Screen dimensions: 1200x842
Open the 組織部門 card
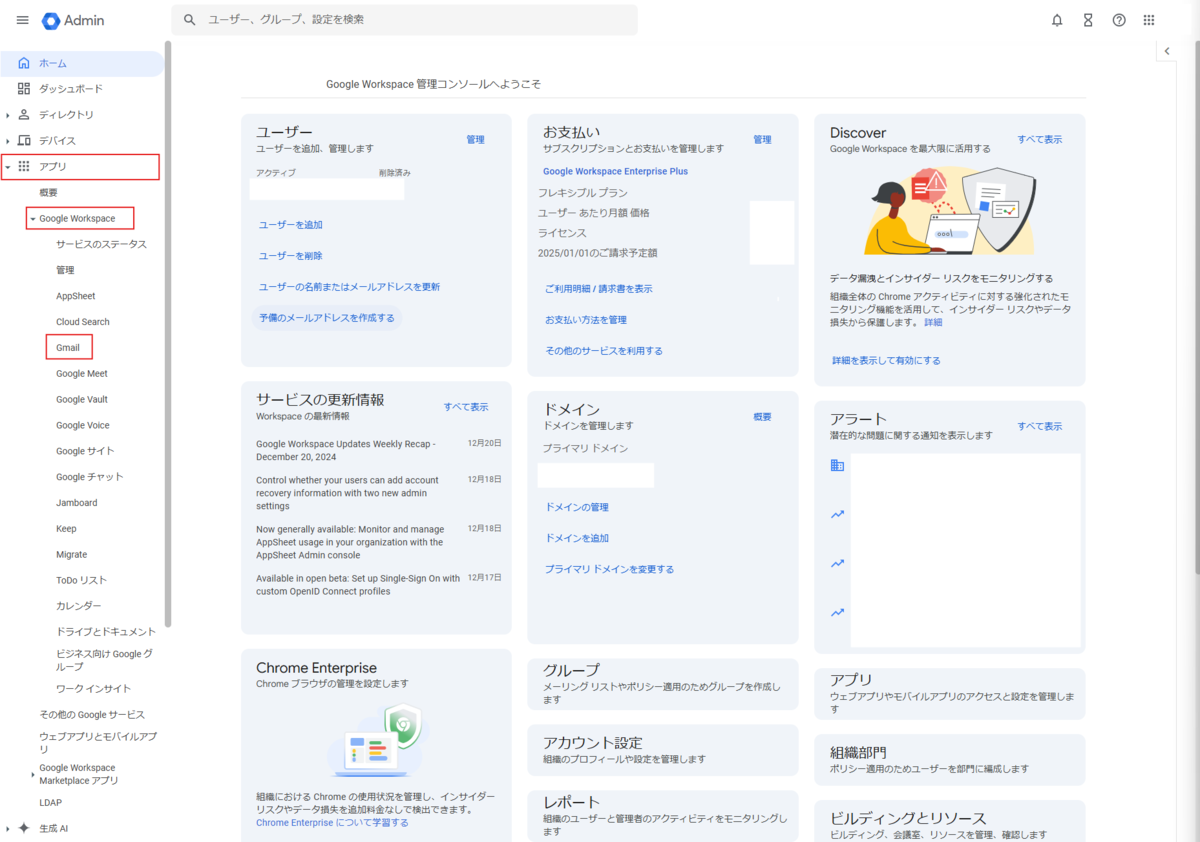950,760
